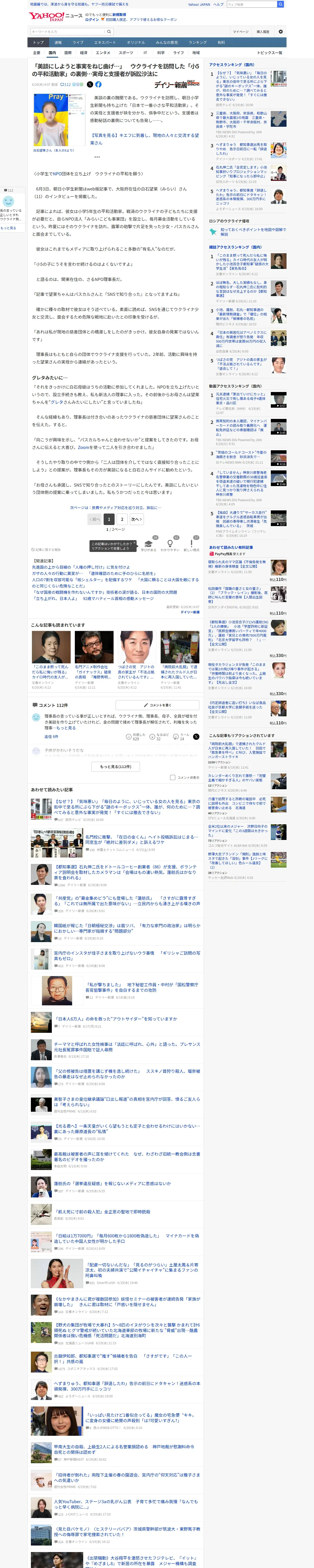
Task: Show the 6 replies (返信 6件)
Action: [51, 736]
